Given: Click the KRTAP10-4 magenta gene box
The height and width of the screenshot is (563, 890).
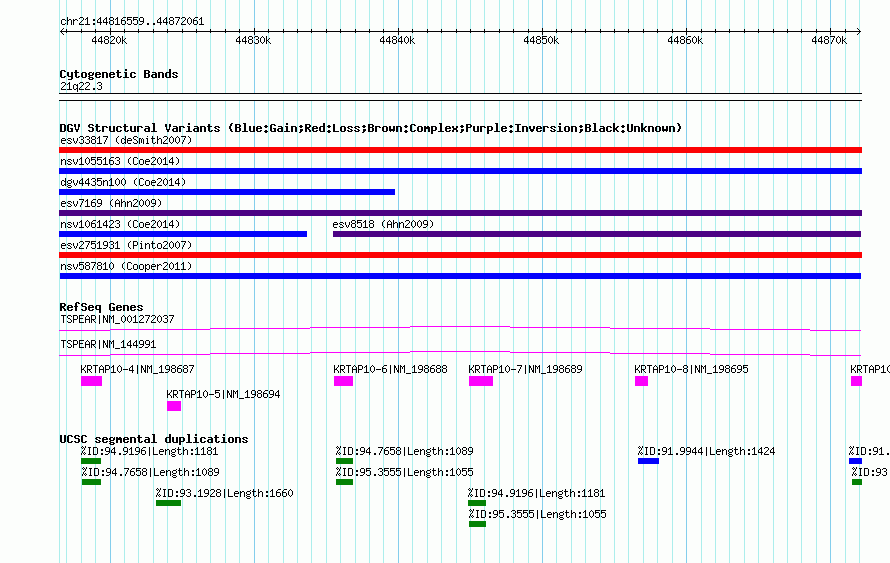Looking at the screenshot, I should (91, 381).
